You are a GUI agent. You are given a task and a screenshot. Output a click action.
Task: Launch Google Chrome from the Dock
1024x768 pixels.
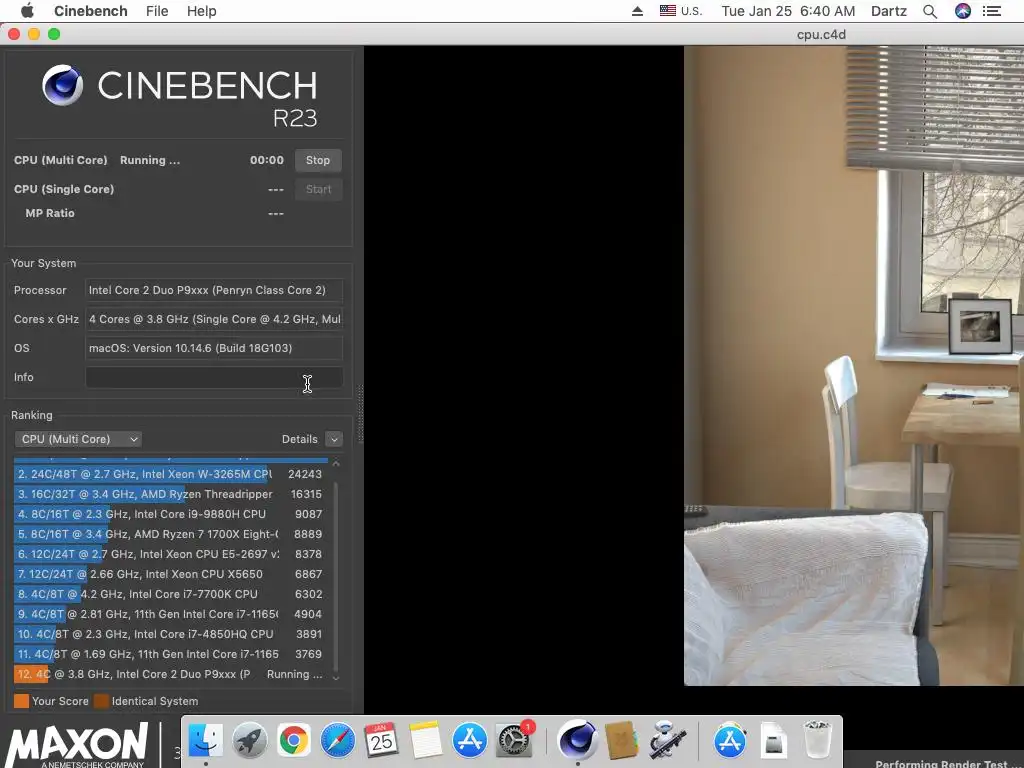point(294,740)
